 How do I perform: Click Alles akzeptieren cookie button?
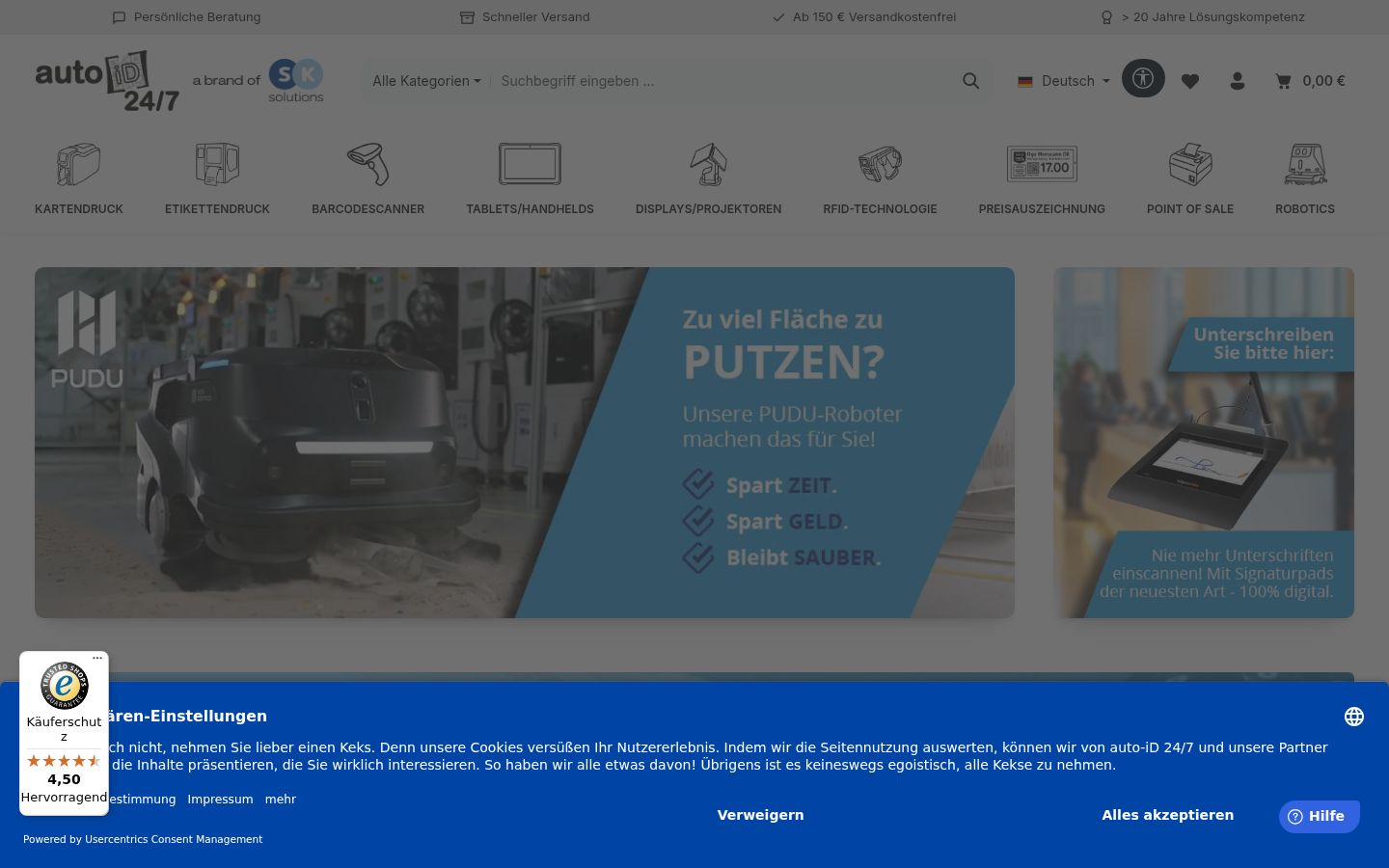1167,815
